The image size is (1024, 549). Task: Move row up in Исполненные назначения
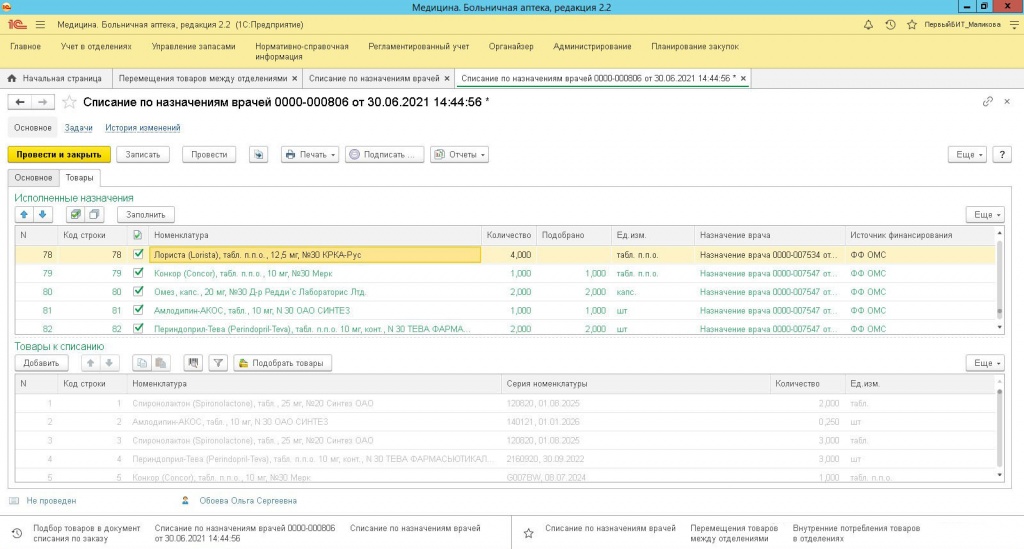pos(24,214)
